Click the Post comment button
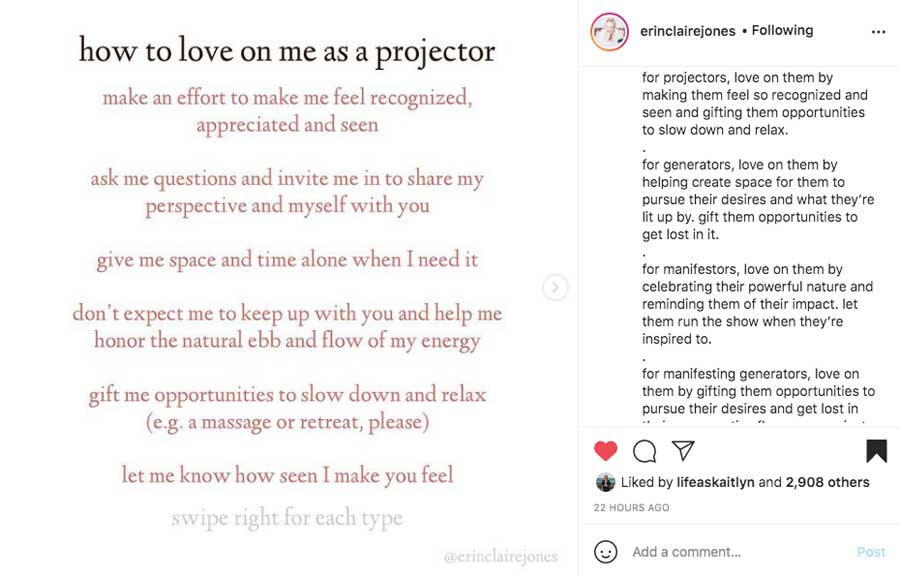 pyautogui.click(x=871, y=552)
